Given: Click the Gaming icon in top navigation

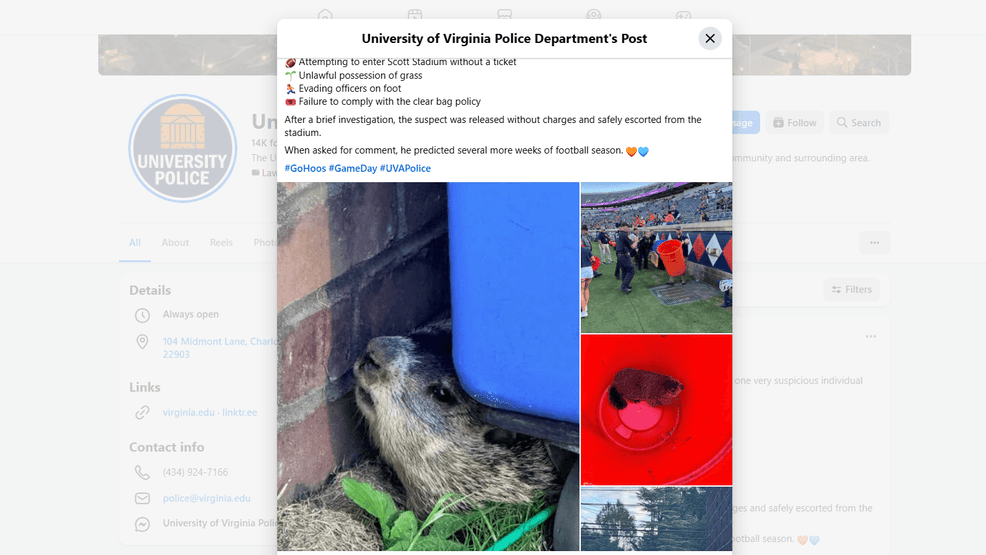Looking at the screenshot, I should 684,15.
